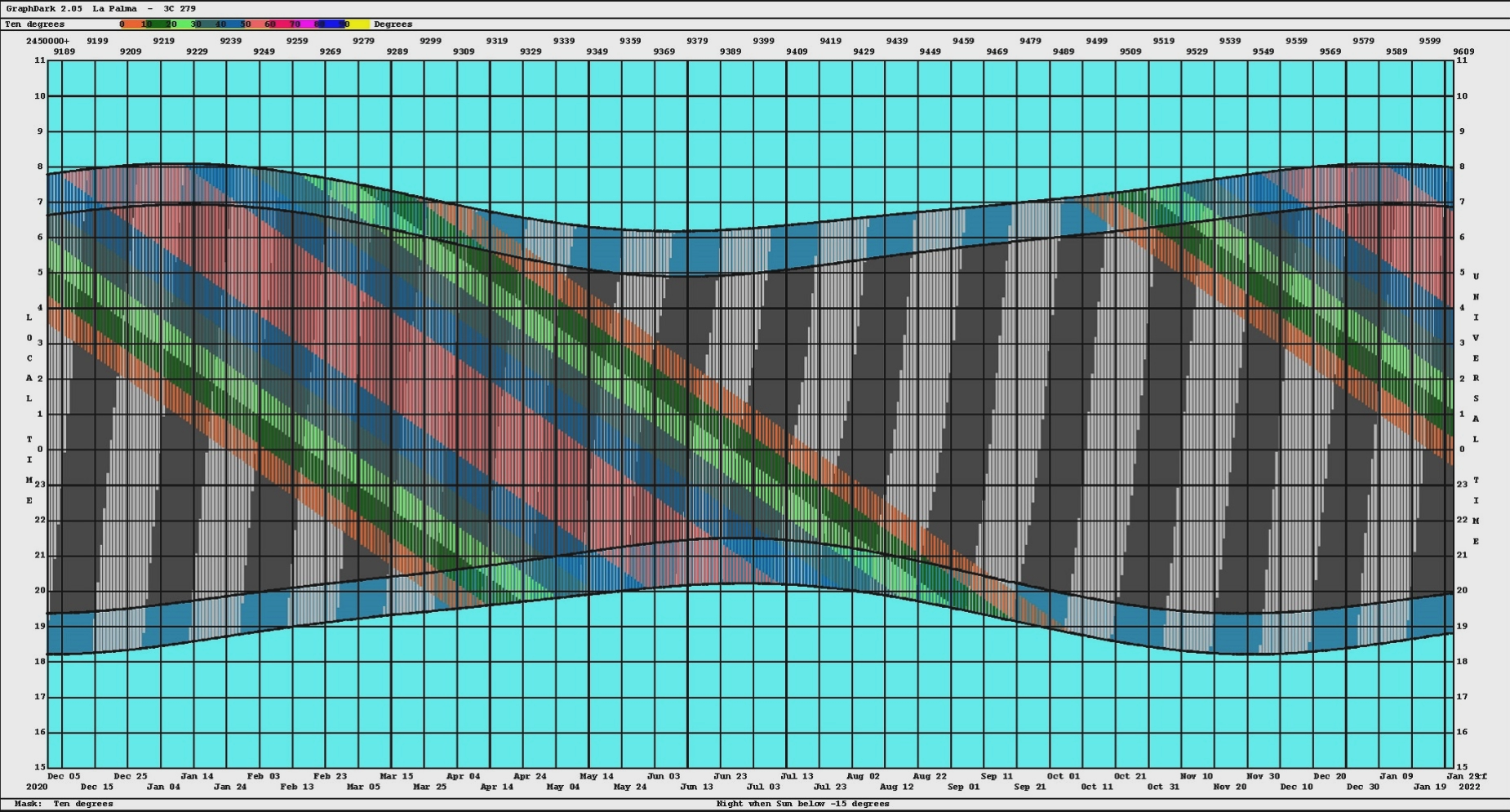Click the 'Mask: Ten degrees' status text
The height and width of the screenshot is (812, 1510).
point(64,804)
